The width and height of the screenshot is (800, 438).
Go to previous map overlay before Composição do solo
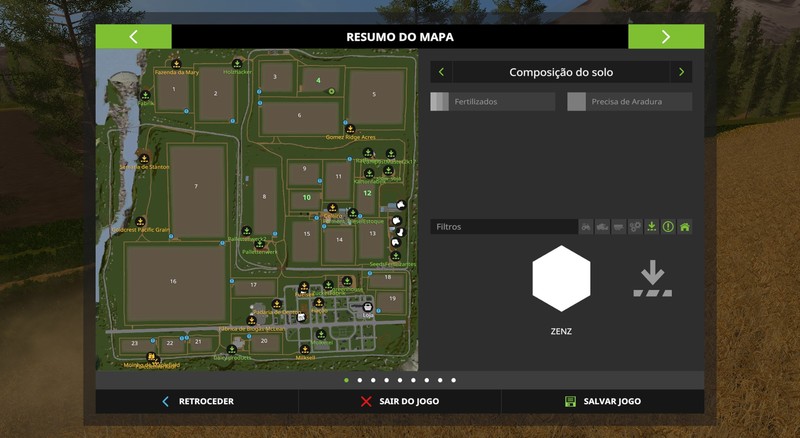coord(441,72)
